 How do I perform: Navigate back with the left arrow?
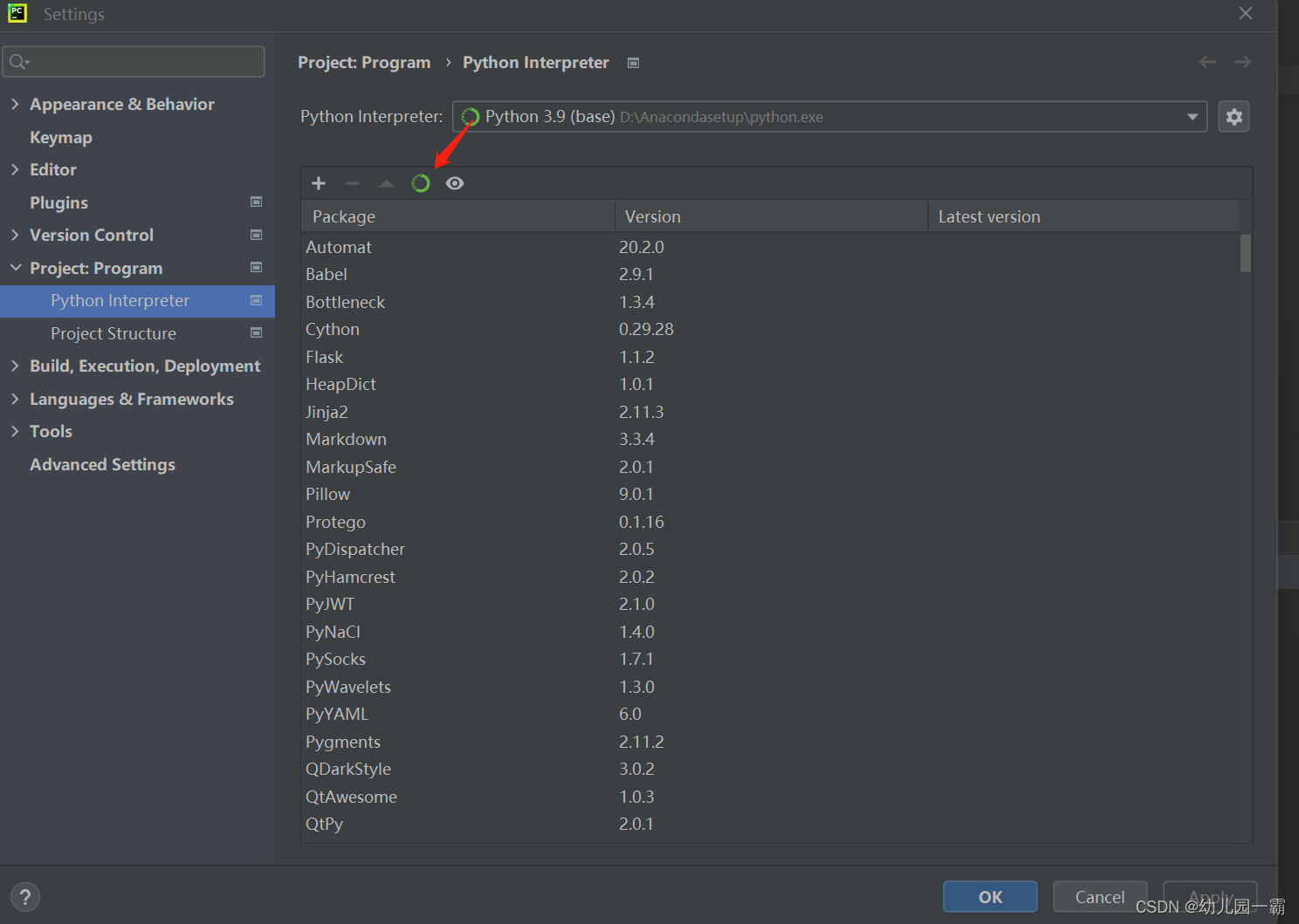(x=1207, y=62)
